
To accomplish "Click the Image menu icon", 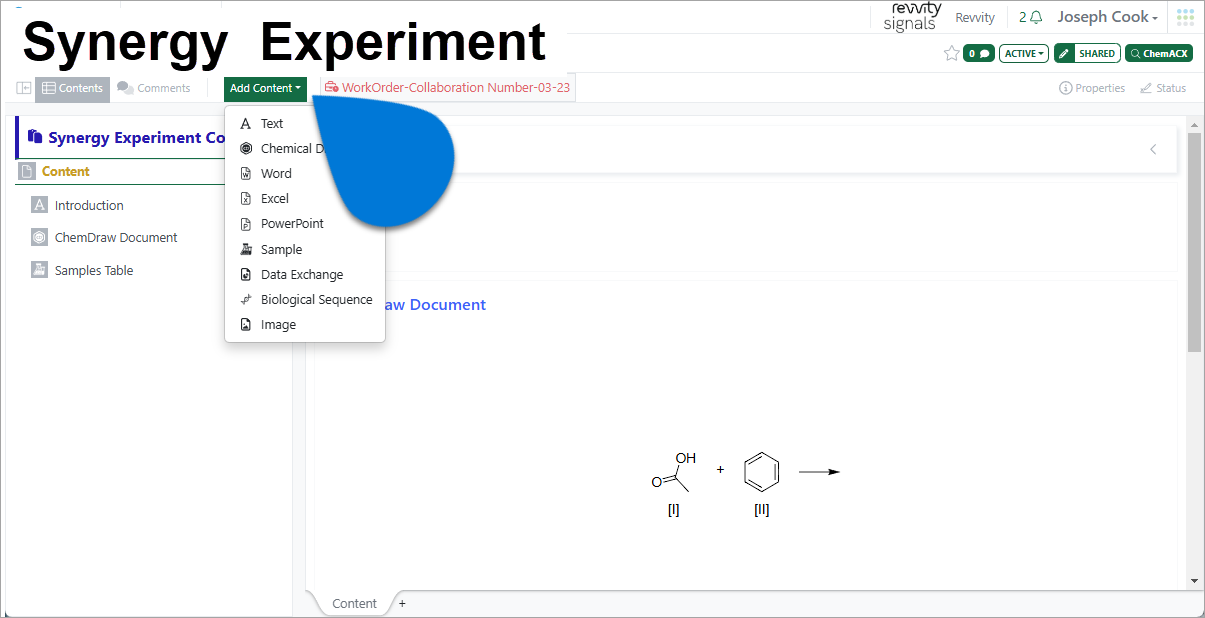I will (246, 325).
